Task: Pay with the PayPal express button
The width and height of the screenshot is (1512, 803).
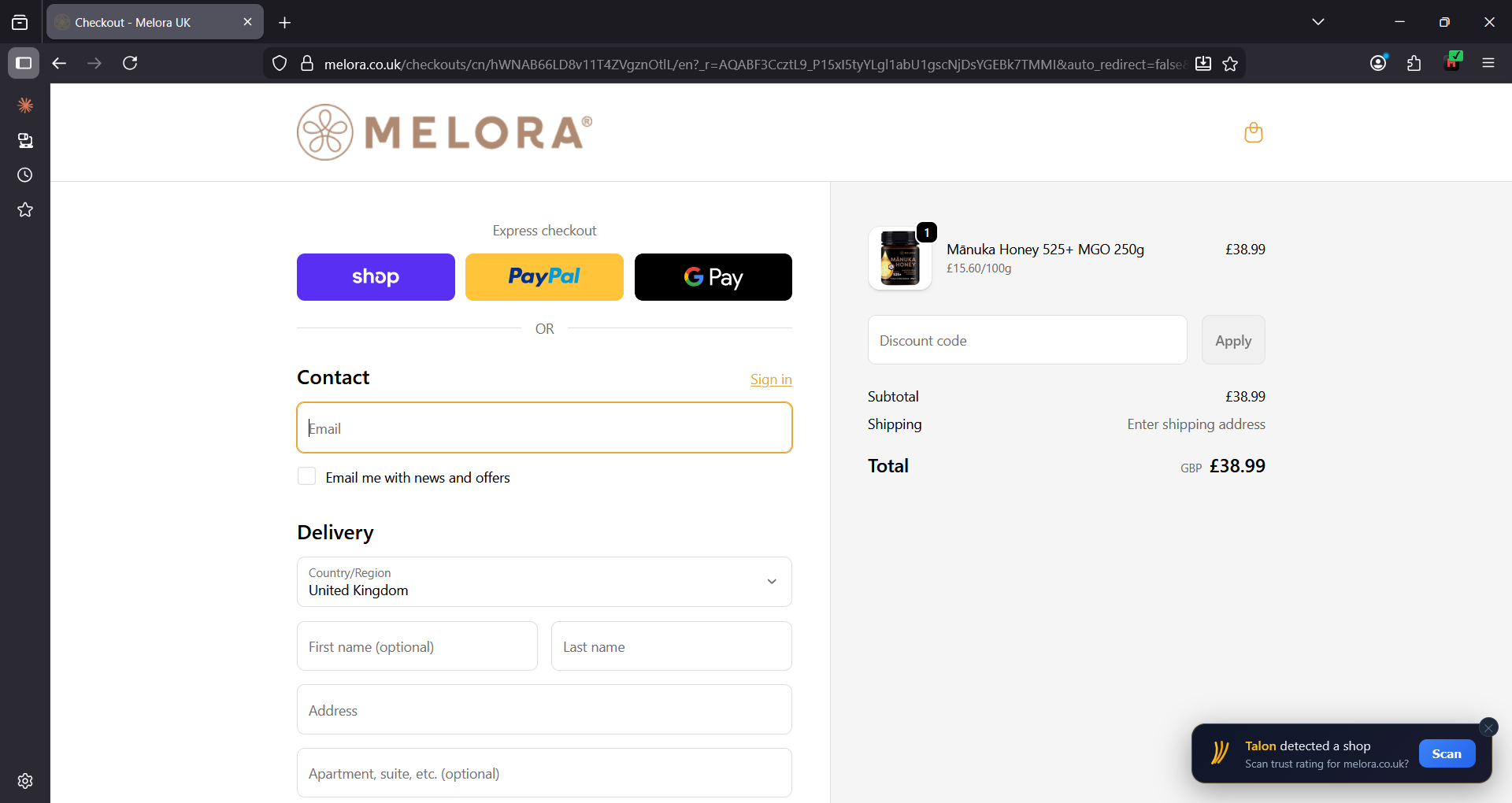Action: pyautogui.click(x=544, y=277)
